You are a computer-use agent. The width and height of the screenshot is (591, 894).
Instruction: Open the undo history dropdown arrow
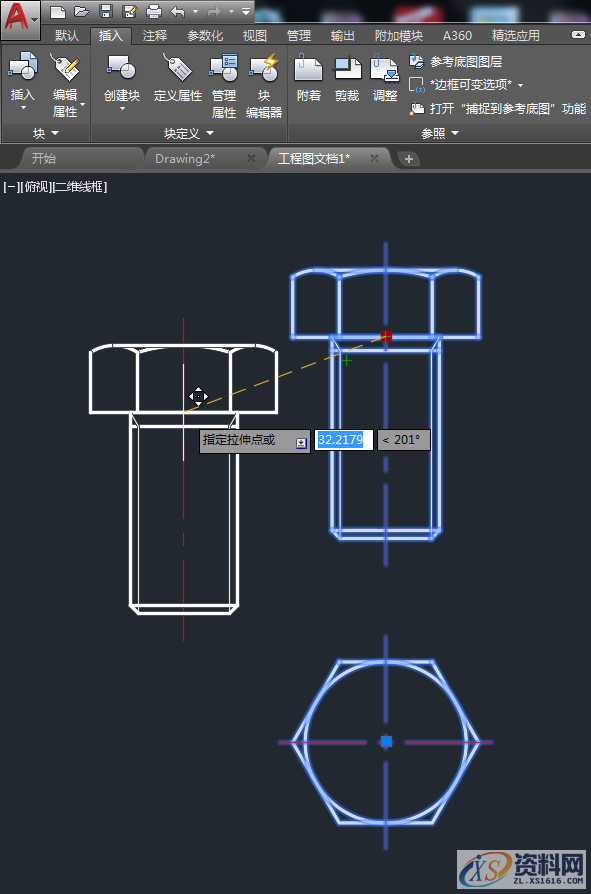pos(195,11)
